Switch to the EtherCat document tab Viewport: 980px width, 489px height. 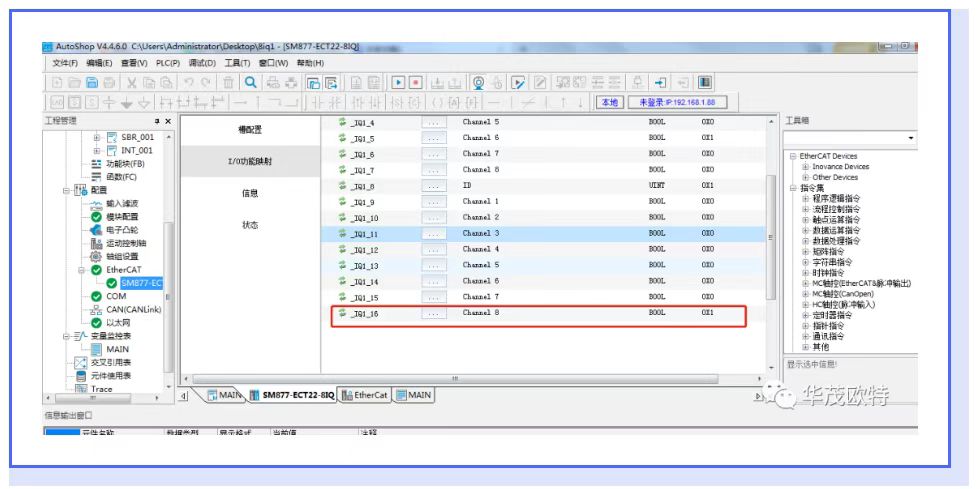pos(365,396)
